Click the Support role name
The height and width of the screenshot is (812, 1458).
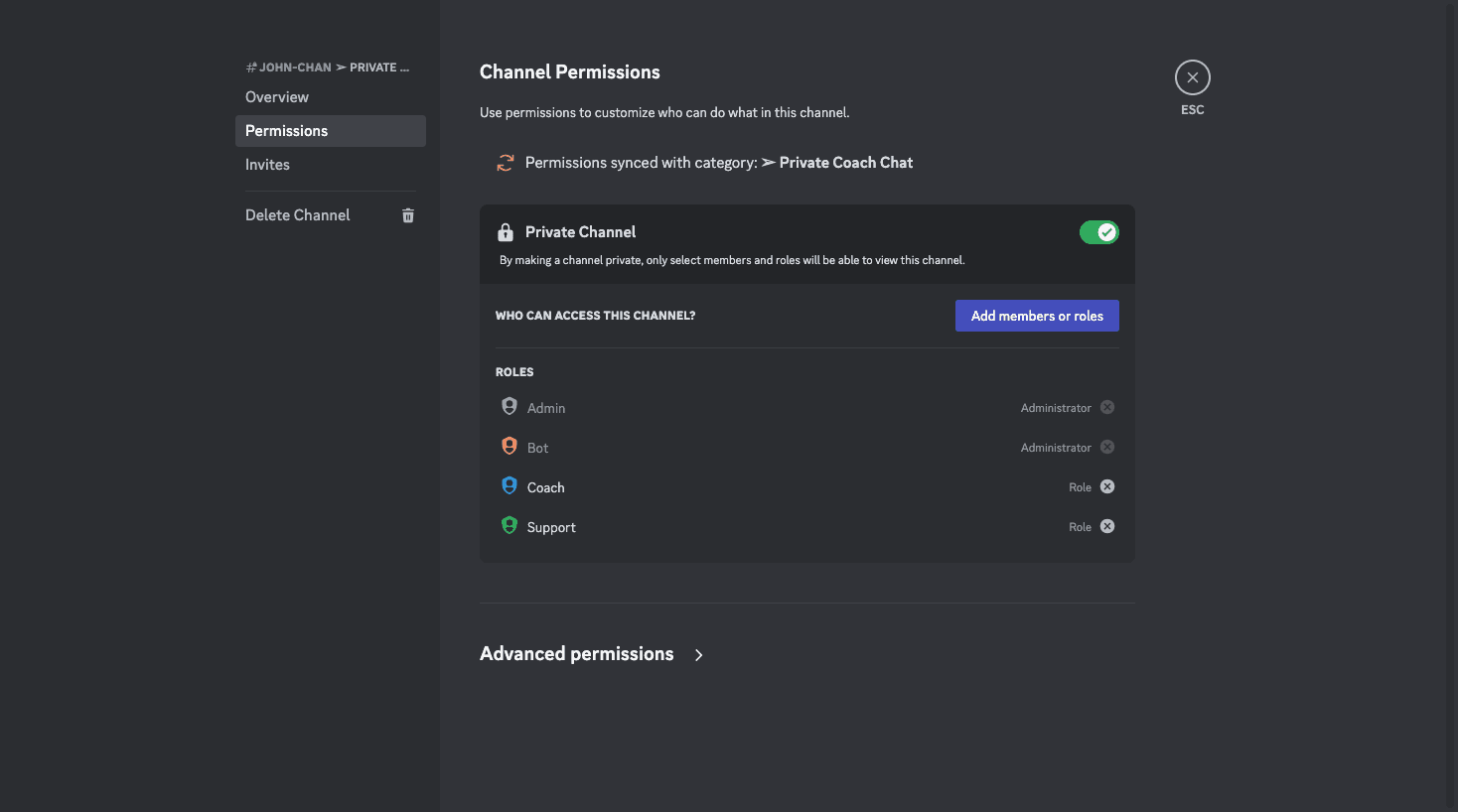(551, 527)
